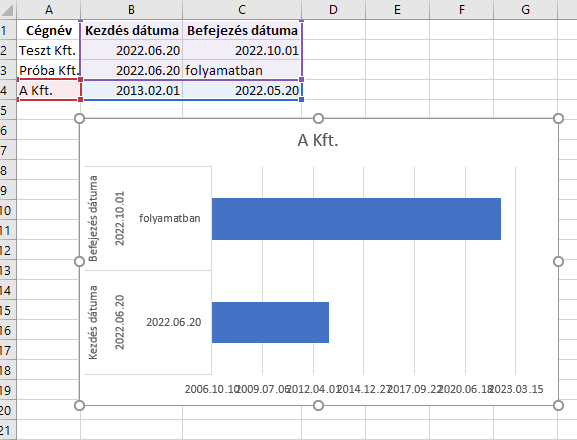Click the 2023.03.15 axis date label
Viewport: 577px width, 440px height.
[516, 389]
